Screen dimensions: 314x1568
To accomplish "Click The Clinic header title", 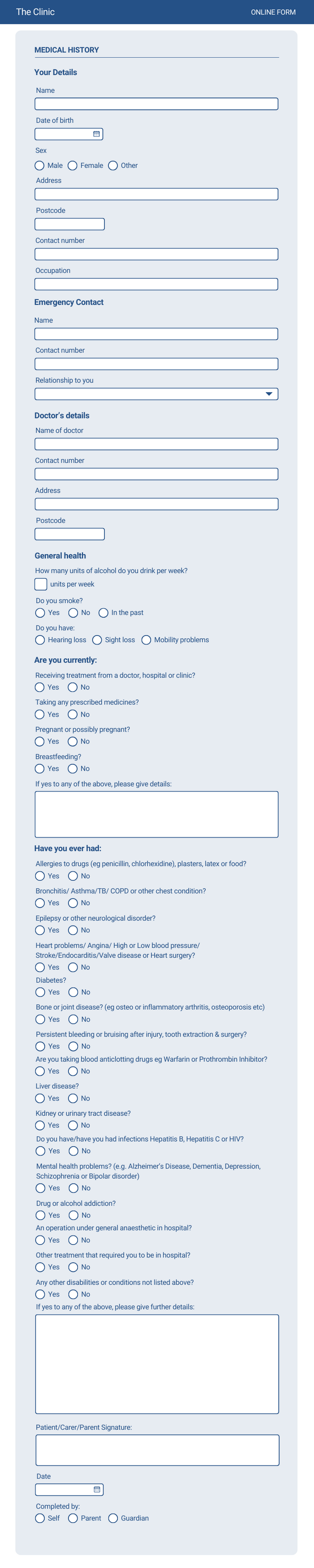I will tap(35, 12).
